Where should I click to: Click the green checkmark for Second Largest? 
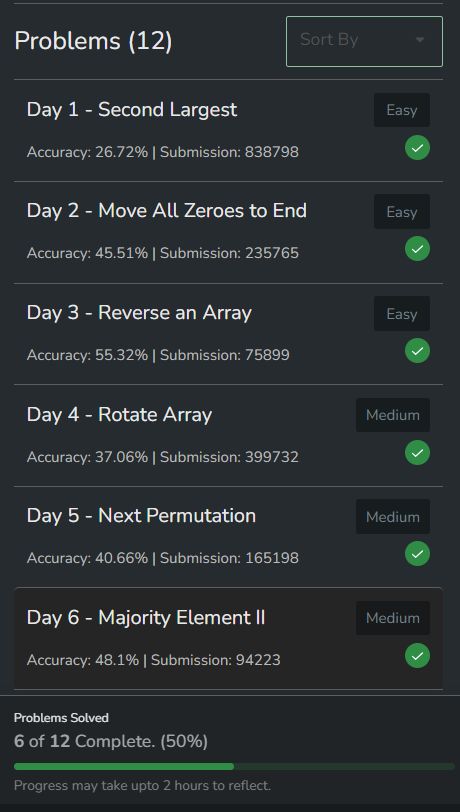click(x=417, y=148)
